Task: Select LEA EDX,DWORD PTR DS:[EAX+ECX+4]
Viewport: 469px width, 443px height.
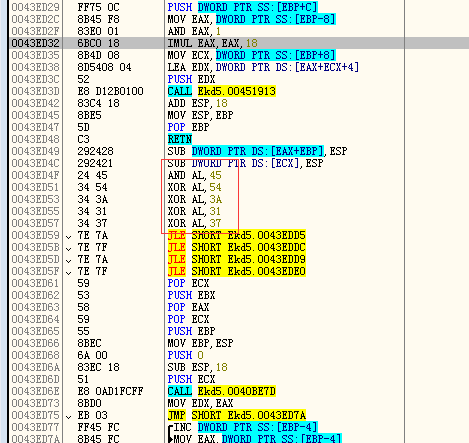Action: point(263,67)
